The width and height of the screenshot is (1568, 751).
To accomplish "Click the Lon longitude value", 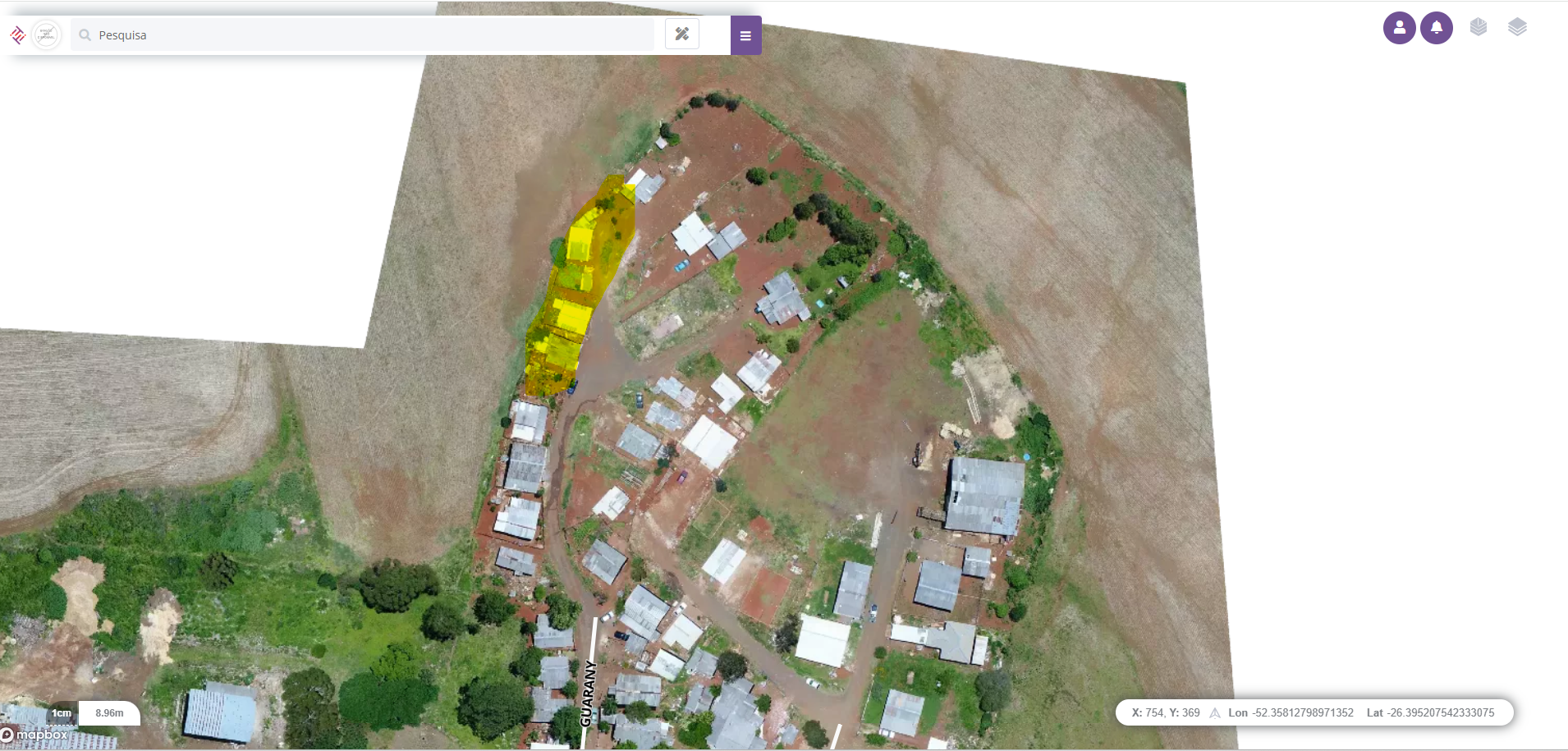I will [1291, 713].
